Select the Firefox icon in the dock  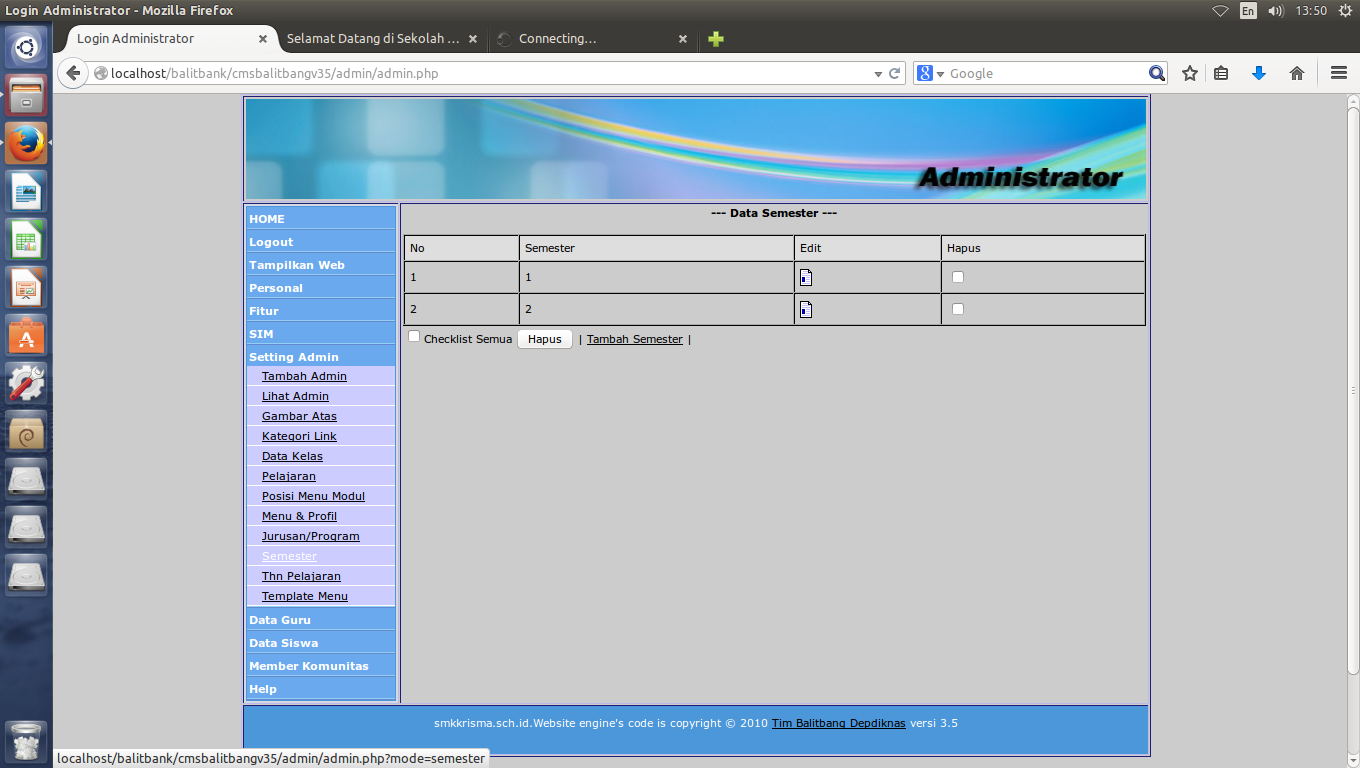(25, 142)
